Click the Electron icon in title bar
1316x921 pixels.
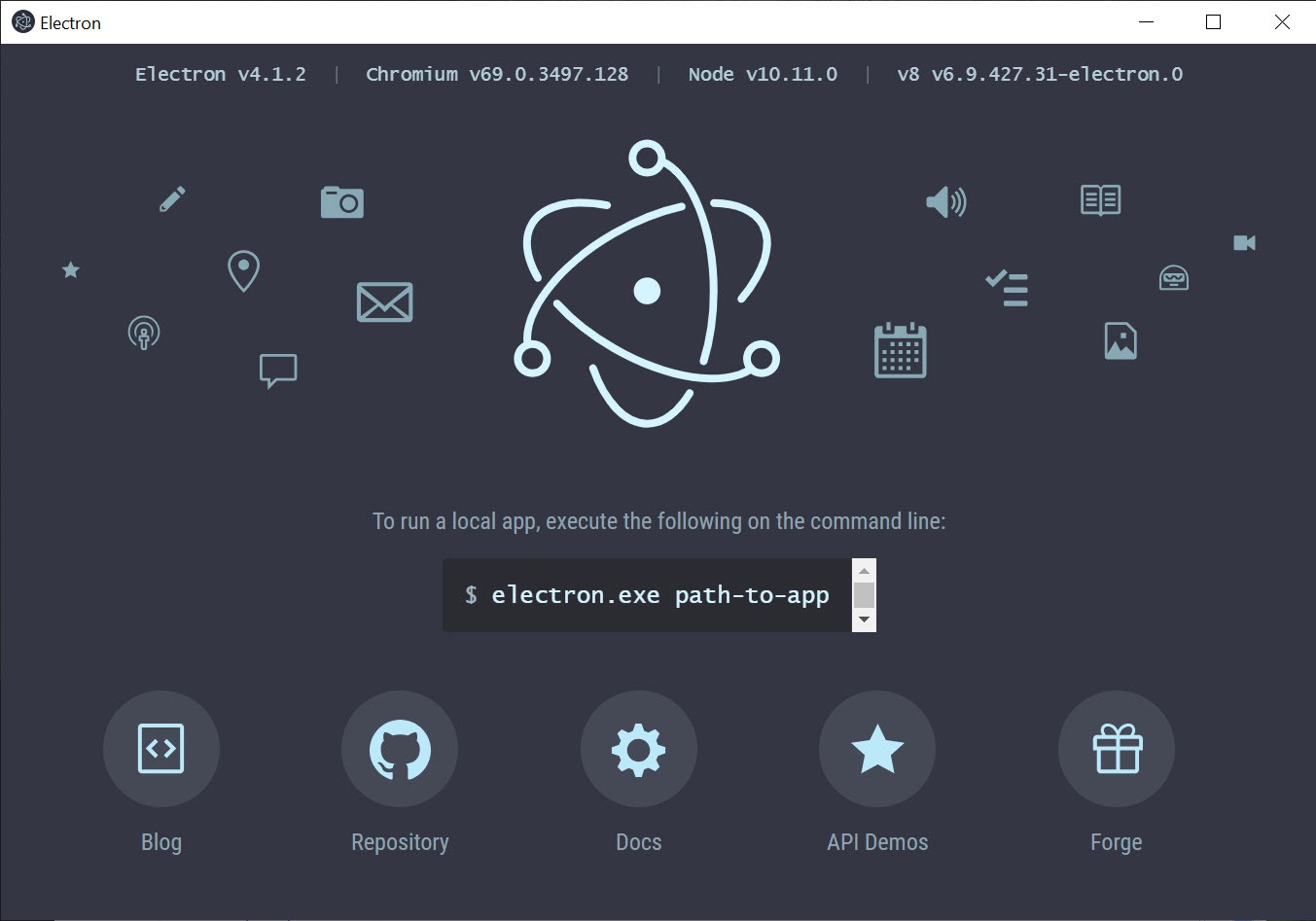click(22, 22)
